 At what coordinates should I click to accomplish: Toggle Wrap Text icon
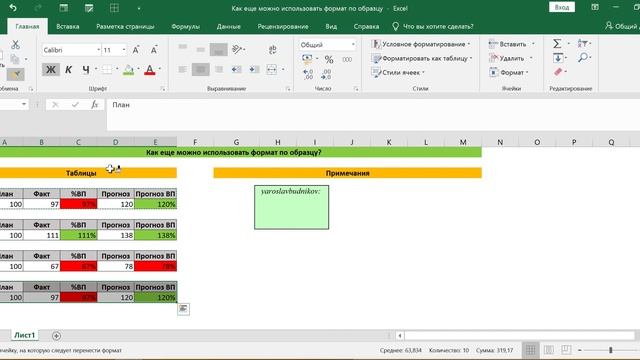(273, 49)
